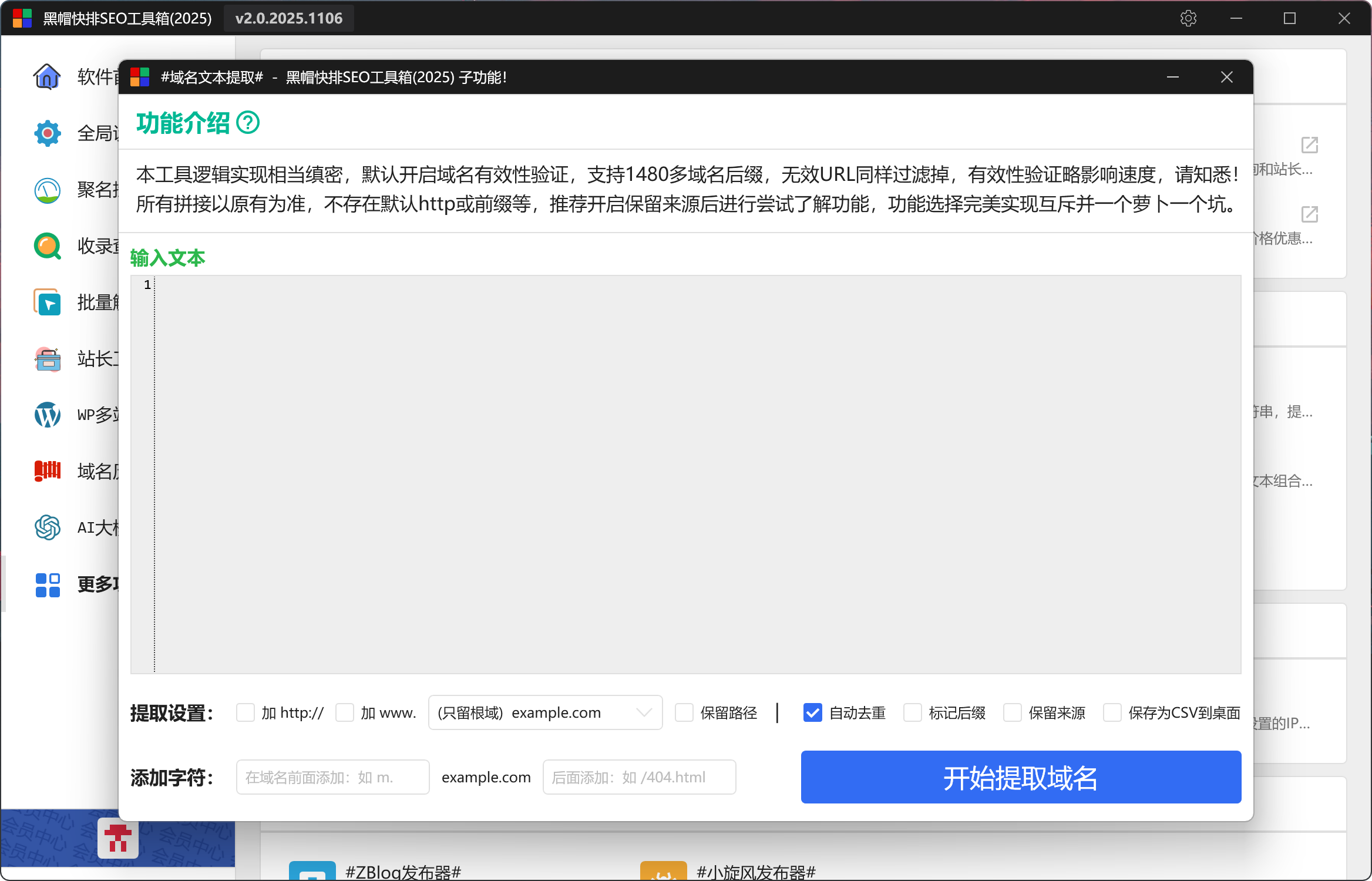This screenshot has width=1372, height=881.
Task: Close the 域名文本提取 sub-window
Action: point(1226,77)
